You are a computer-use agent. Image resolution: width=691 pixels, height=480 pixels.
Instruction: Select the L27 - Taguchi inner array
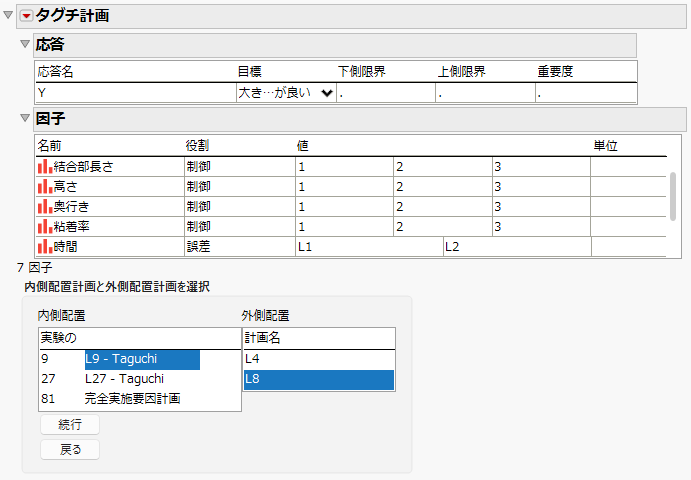click(x=124, y=379)
